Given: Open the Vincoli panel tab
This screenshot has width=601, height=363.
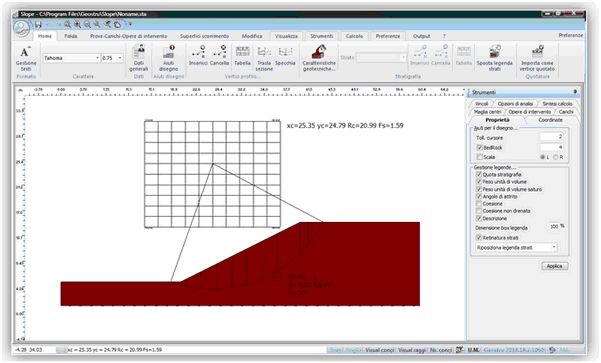Looking at the screenshot, I should (x=481, y=104).
